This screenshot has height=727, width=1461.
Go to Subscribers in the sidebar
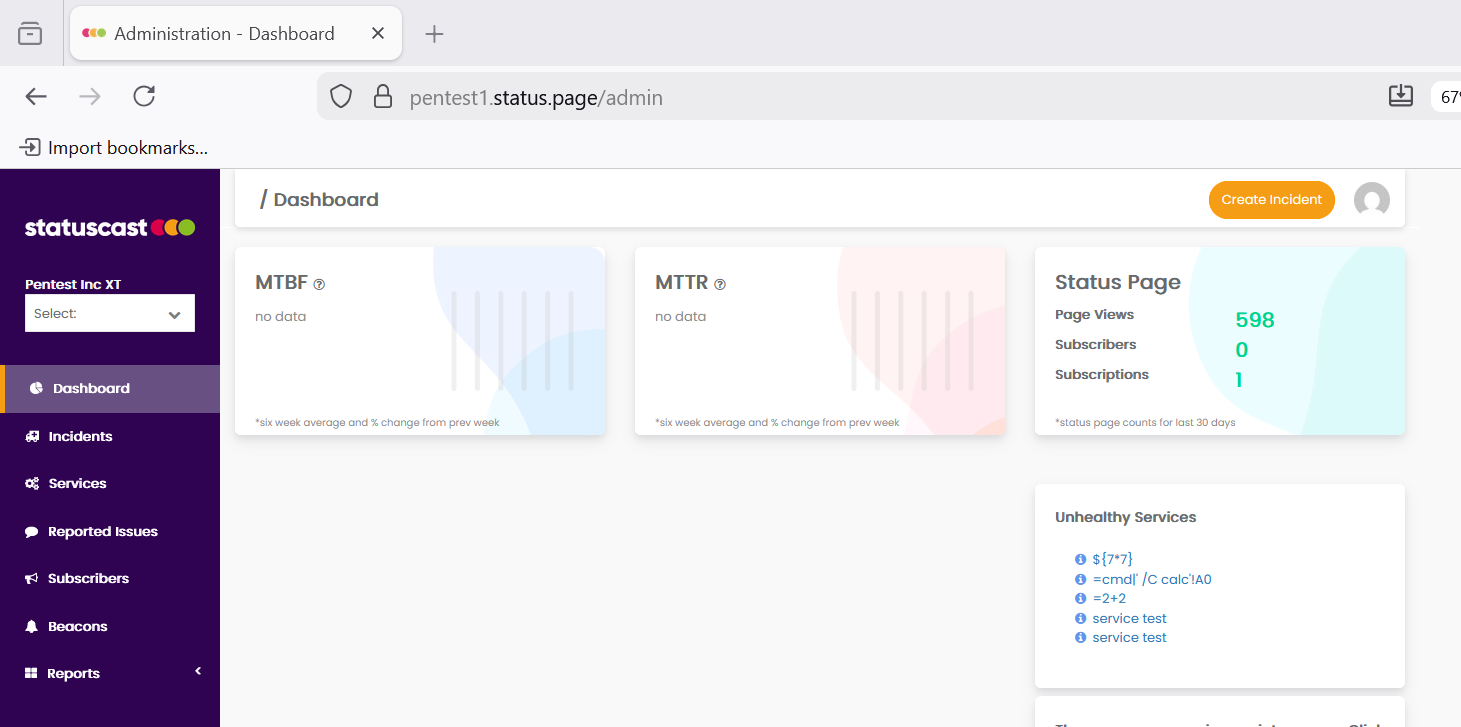[x=88, y=578]
